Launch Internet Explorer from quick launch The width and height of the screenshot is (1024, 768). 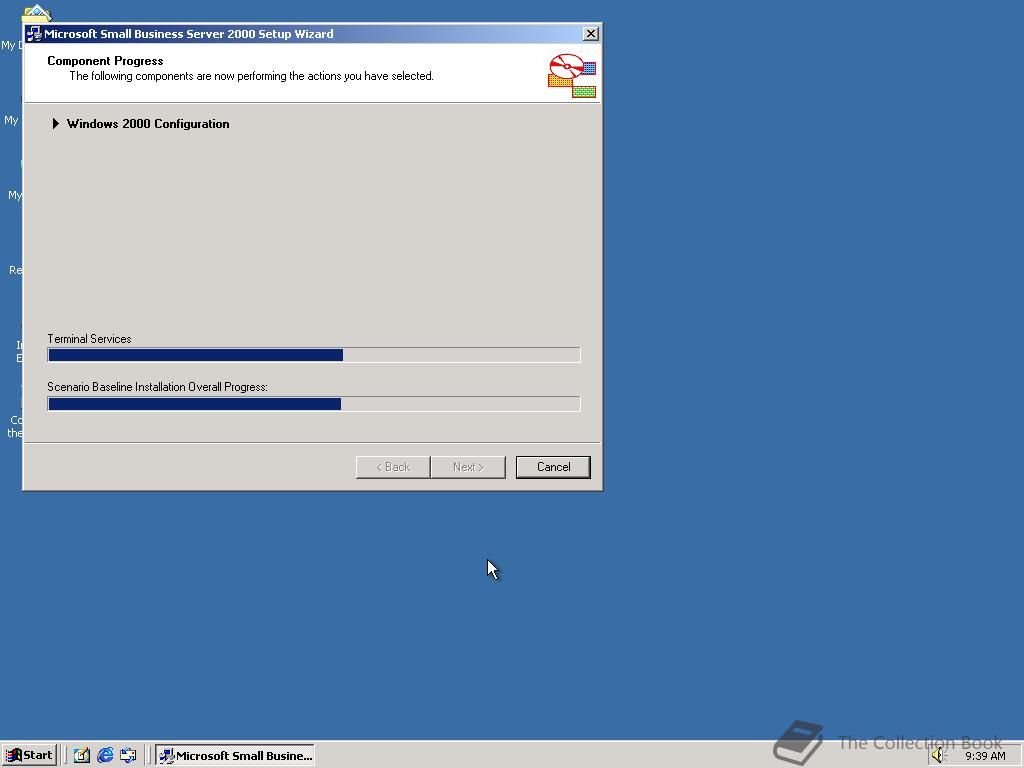tap(105, 756)
